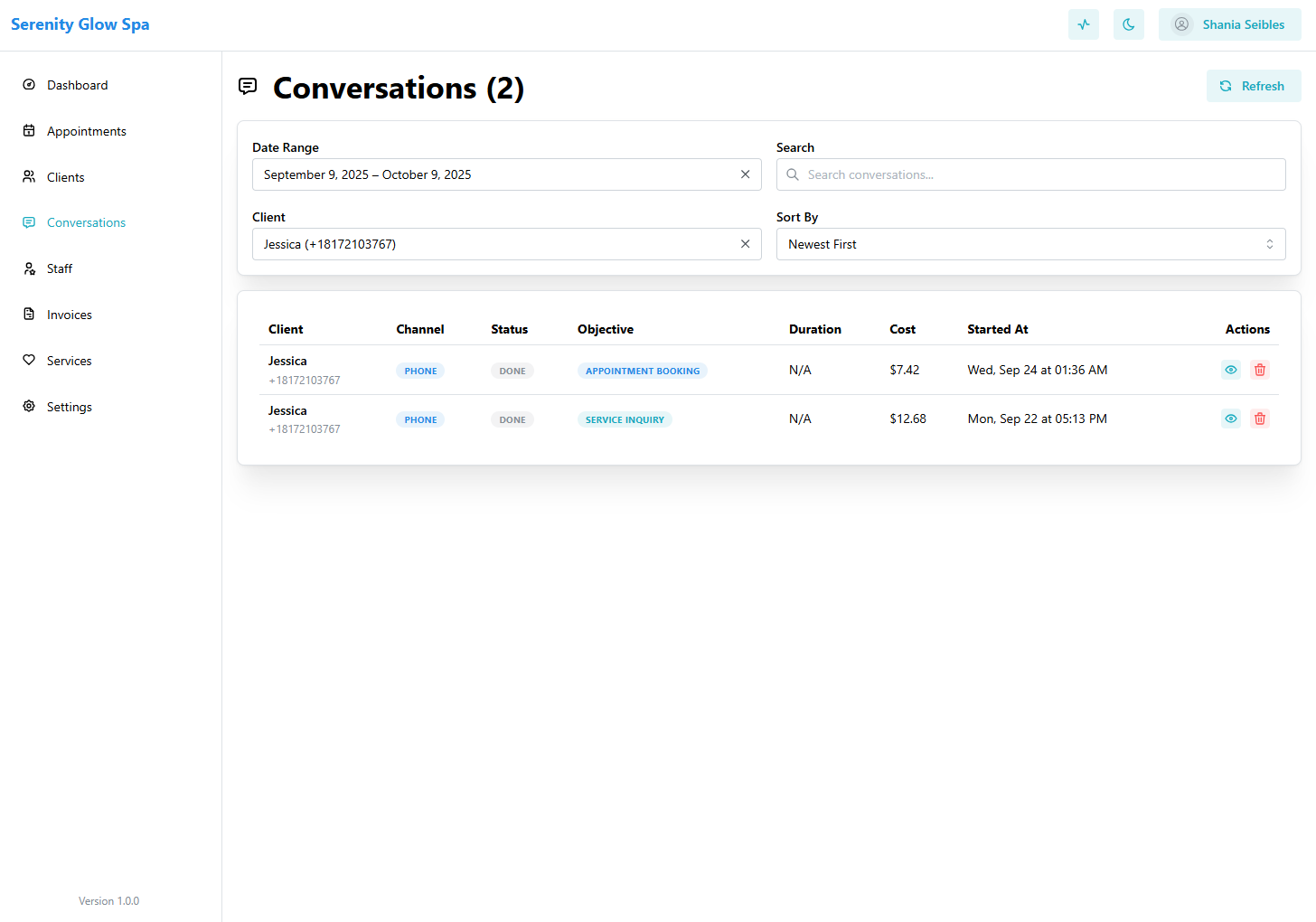This screenshot has height=922, width=1316.
Task: Delete the Appointment Booking conversation
Action: click(1259, 370)
